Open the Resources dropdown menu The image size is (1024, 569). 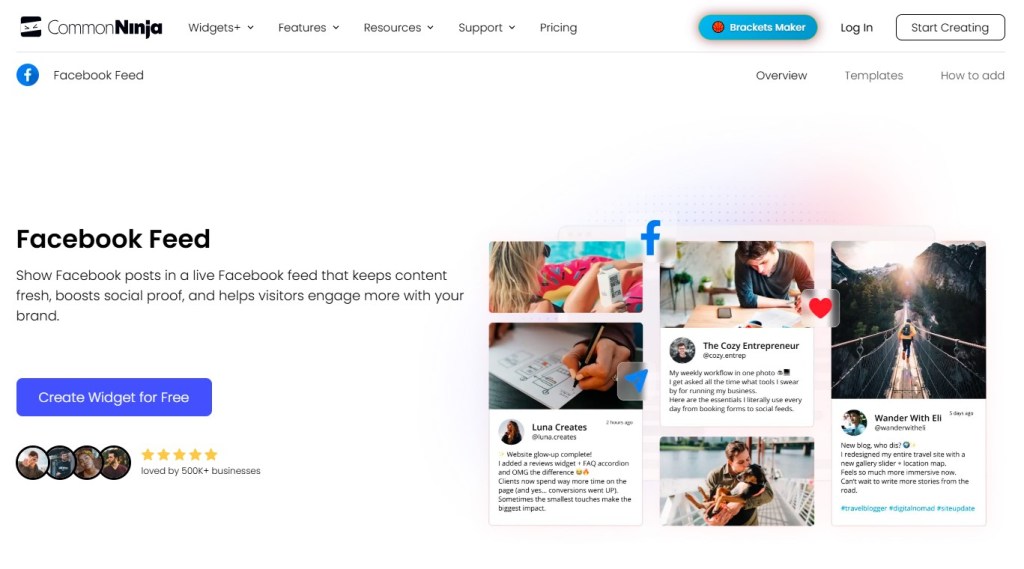[x=398, y=27]
